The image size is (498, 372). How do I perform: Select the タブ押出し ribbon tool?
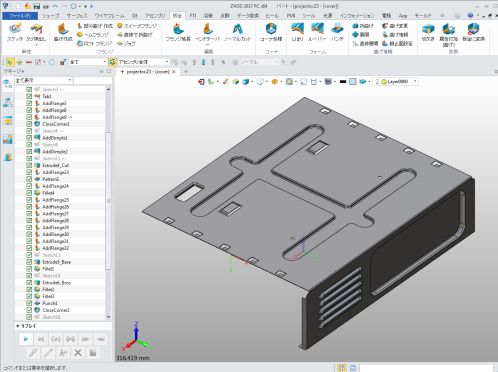36,32
